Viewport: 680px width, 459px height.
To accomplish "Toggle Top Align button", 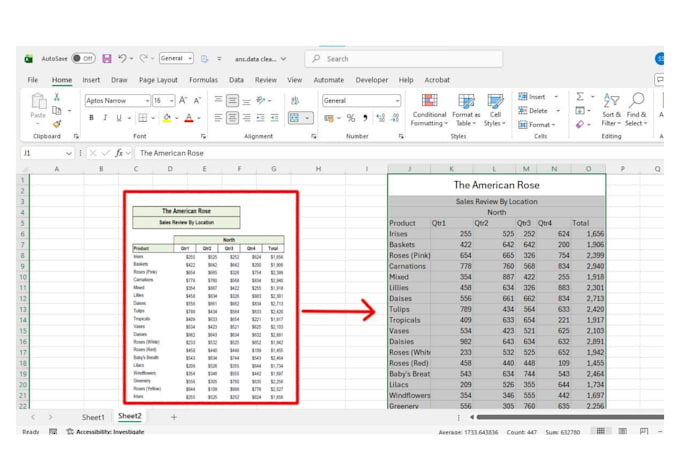I will 218,101.
